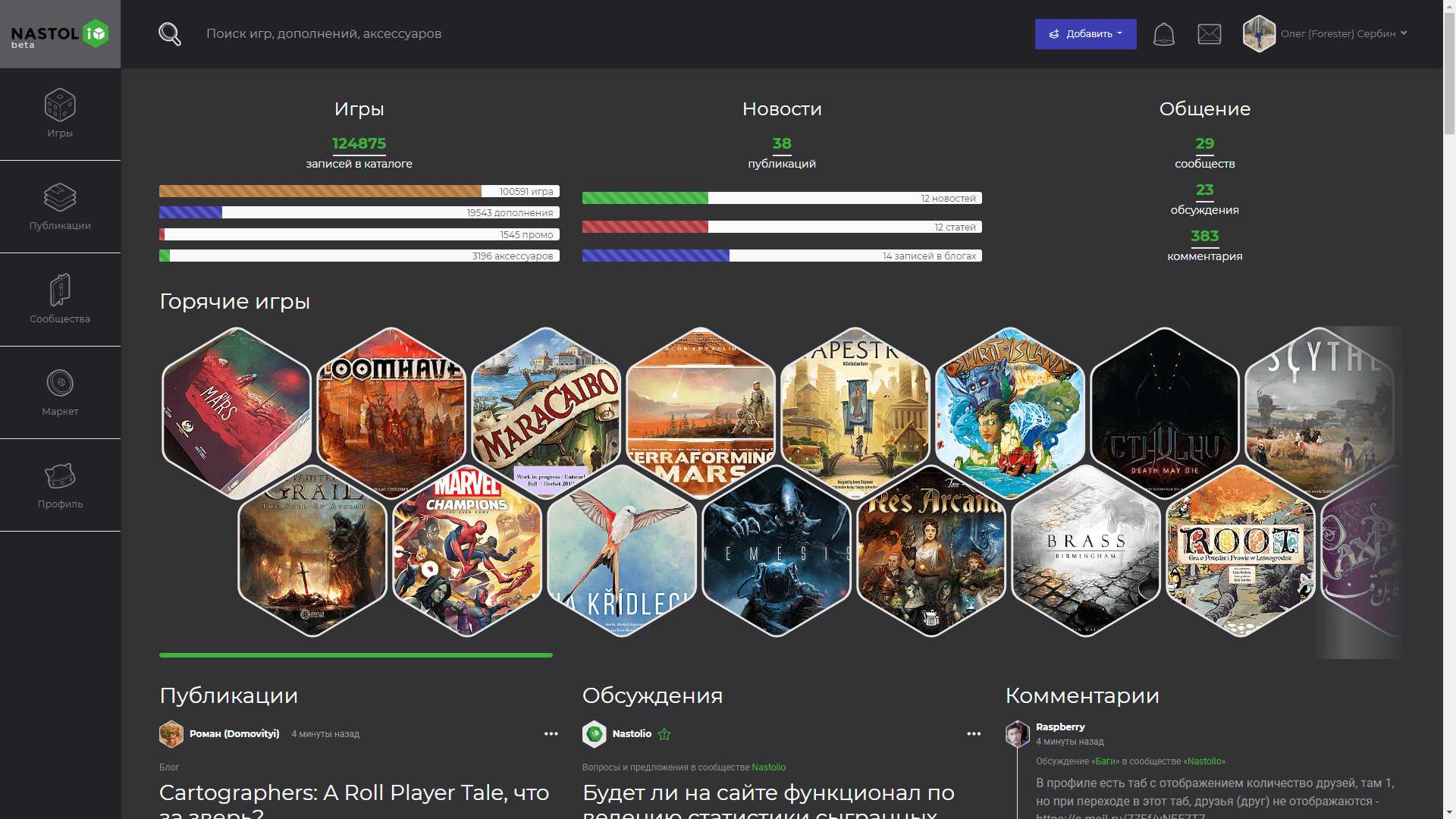Click the 3196 аксессуаров bar
1456x819 pixels.
359,256
